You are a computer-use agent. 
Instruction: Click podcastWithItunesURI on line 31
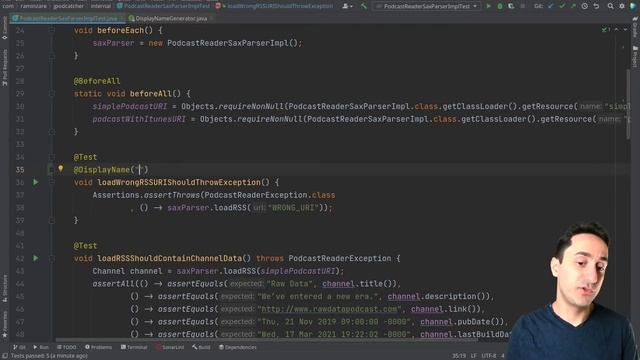point(139,119)
